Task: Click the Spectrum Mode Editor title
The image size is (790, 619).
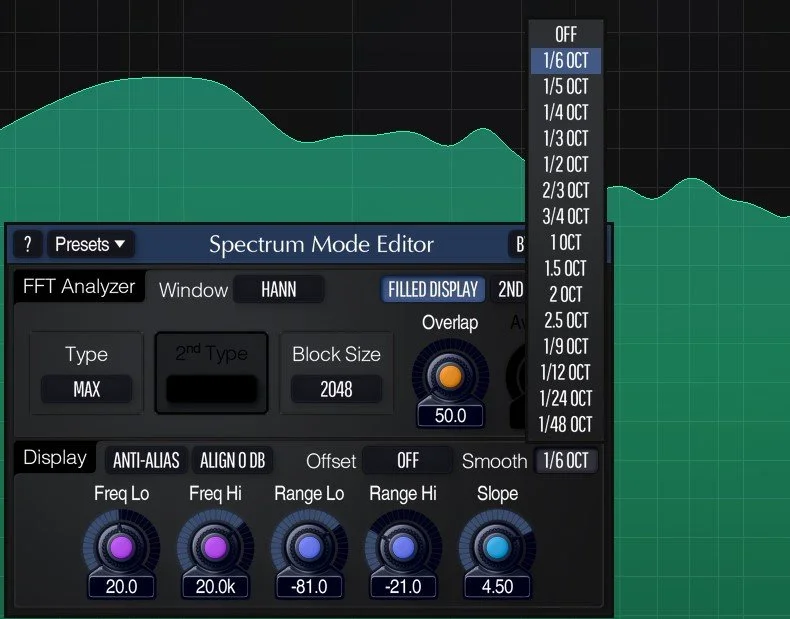Action: (x=321, y=244)
